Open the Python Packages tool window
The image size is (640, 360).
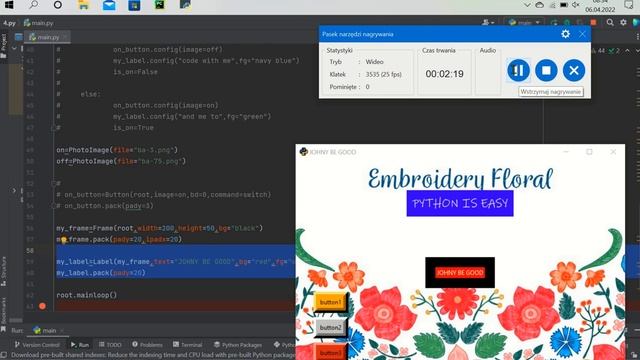[x=238, y=345]
